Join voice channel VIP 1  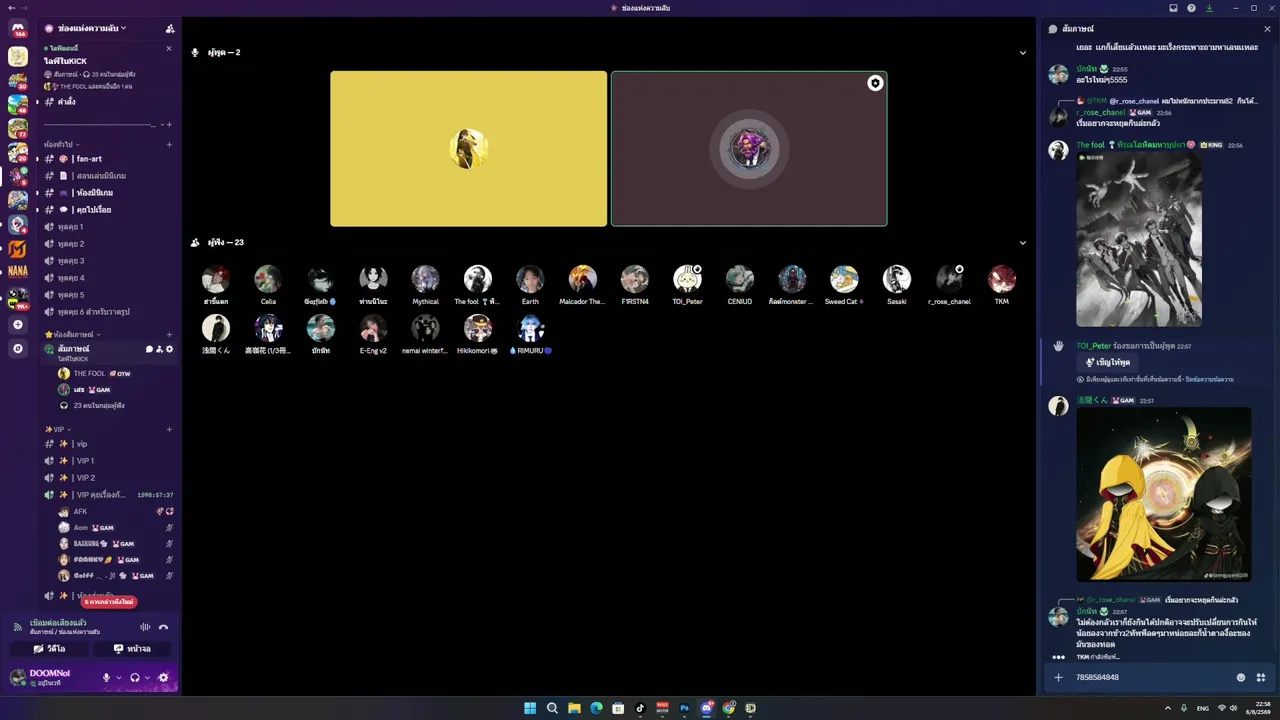[x=108, y=461]
